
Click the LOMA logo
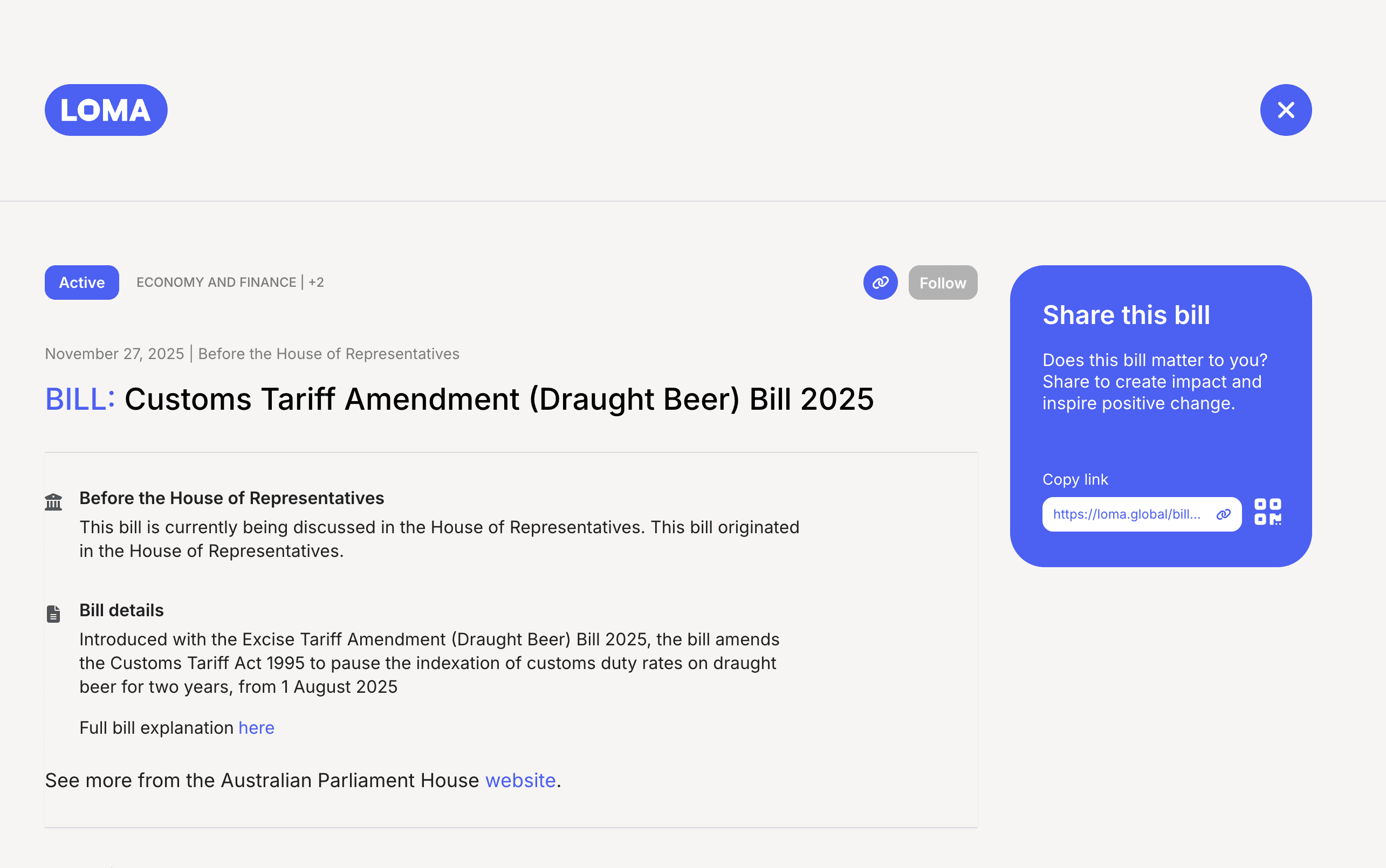point(106,110)
